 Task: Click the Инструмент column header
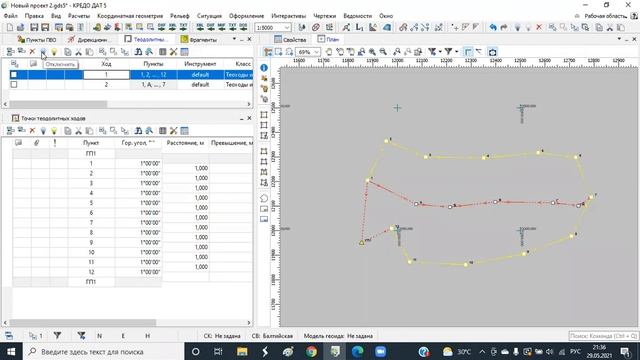click(200, 64)
